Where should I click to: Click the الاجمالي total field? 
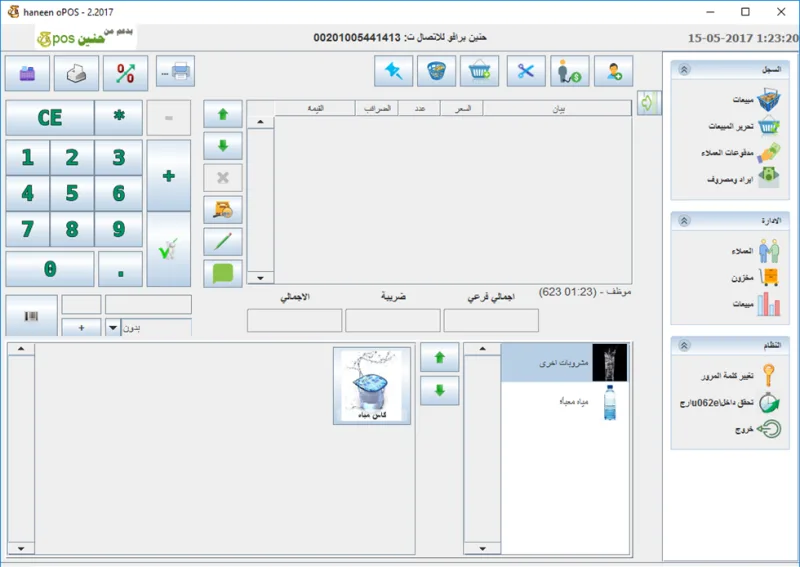click(x=294, y=321)
